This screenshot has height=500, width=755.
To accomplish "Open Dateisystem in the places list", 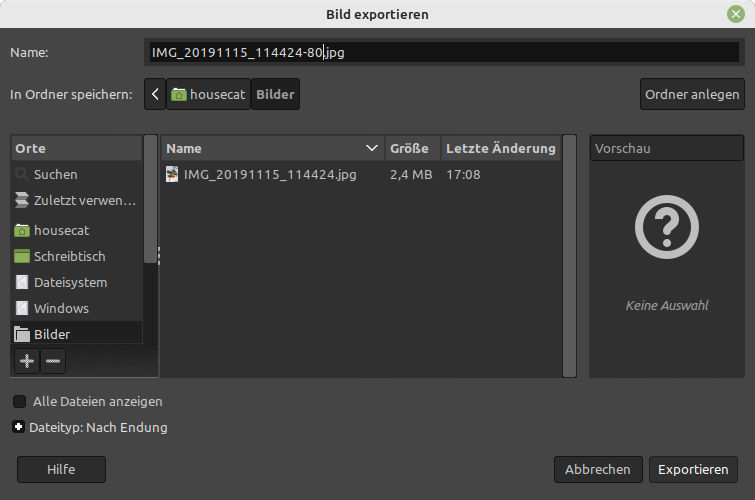I will [x=70, y=282].
